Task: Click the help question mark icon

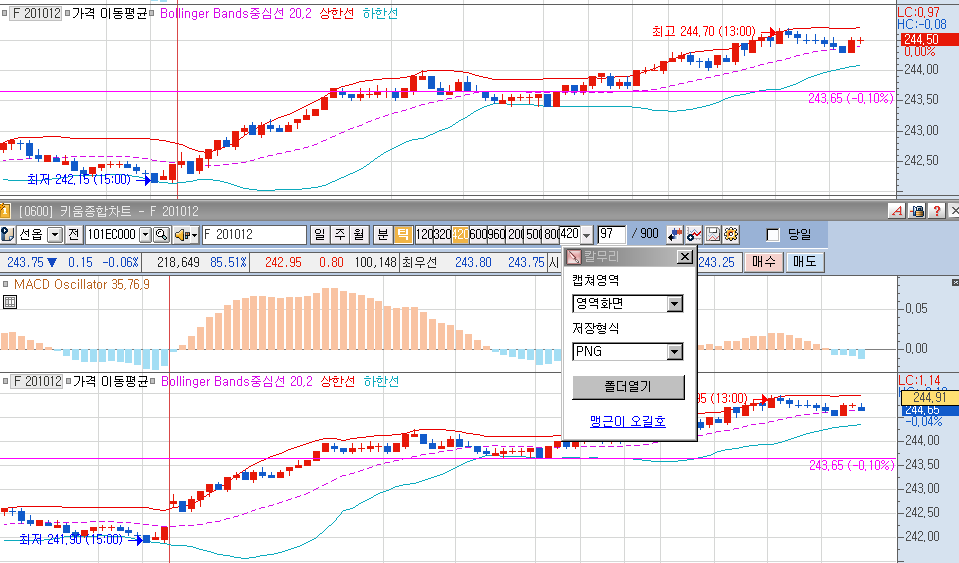Action: [x=936, y=211]
